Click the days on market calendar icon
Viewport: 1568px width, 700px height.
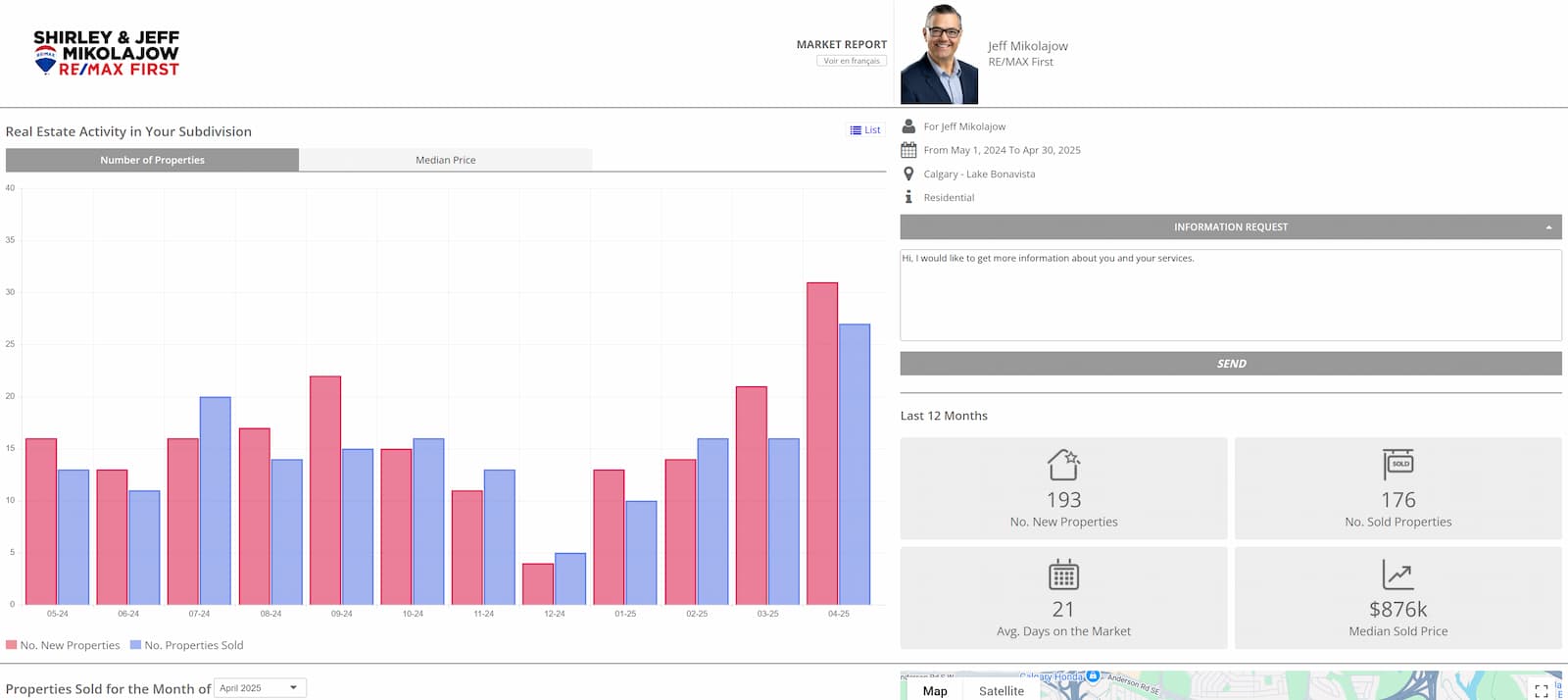[1063, 575]
